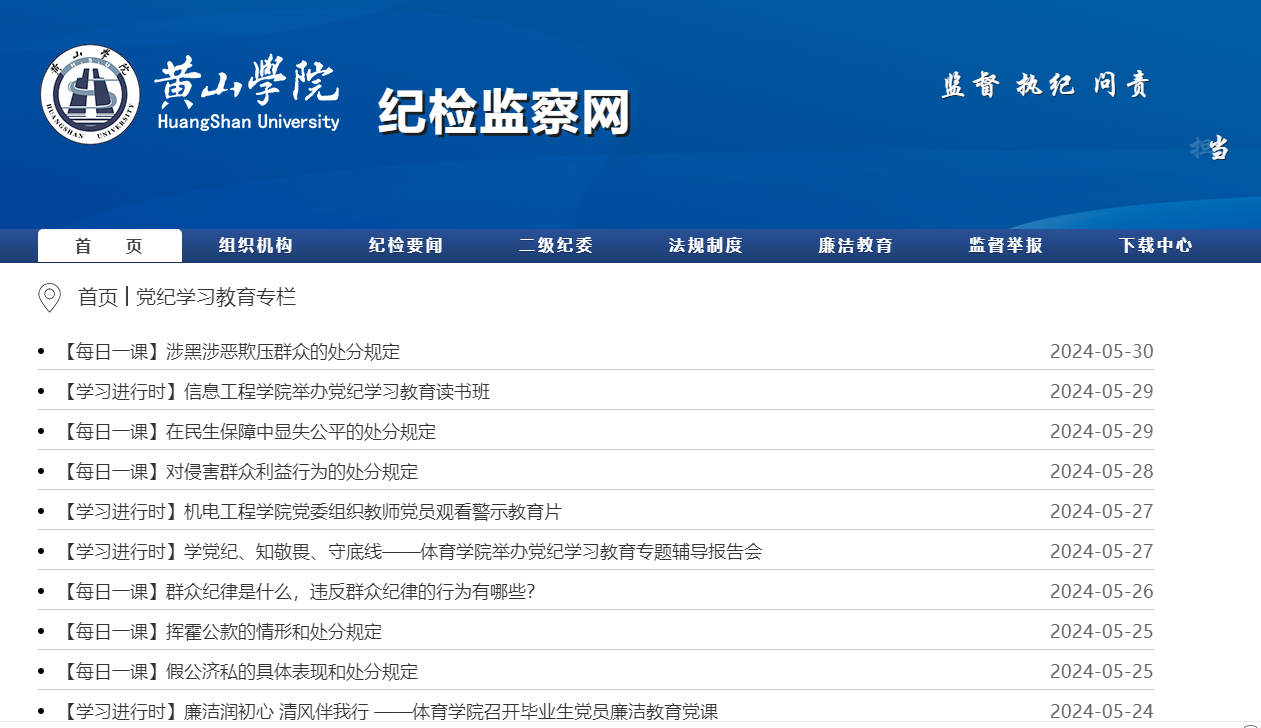Read 在民生保障中显失公平的处分规定 article
Viewport: 1261px width, 728px height.
pos(248,432)
